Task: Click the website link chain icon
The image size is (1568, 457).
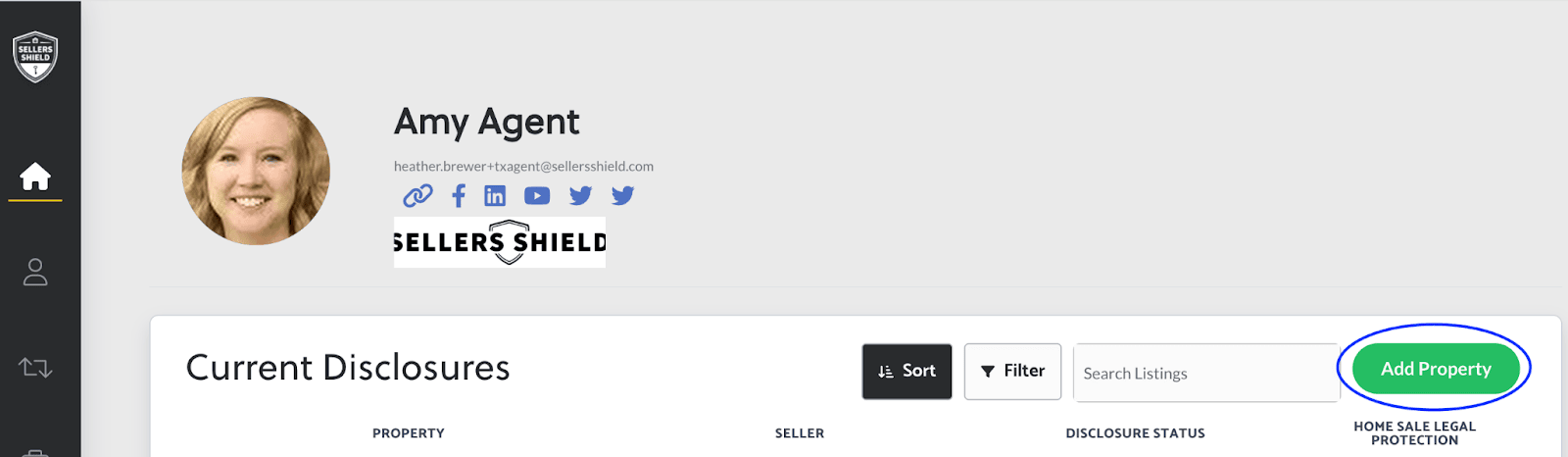Action: click(417, 196)
